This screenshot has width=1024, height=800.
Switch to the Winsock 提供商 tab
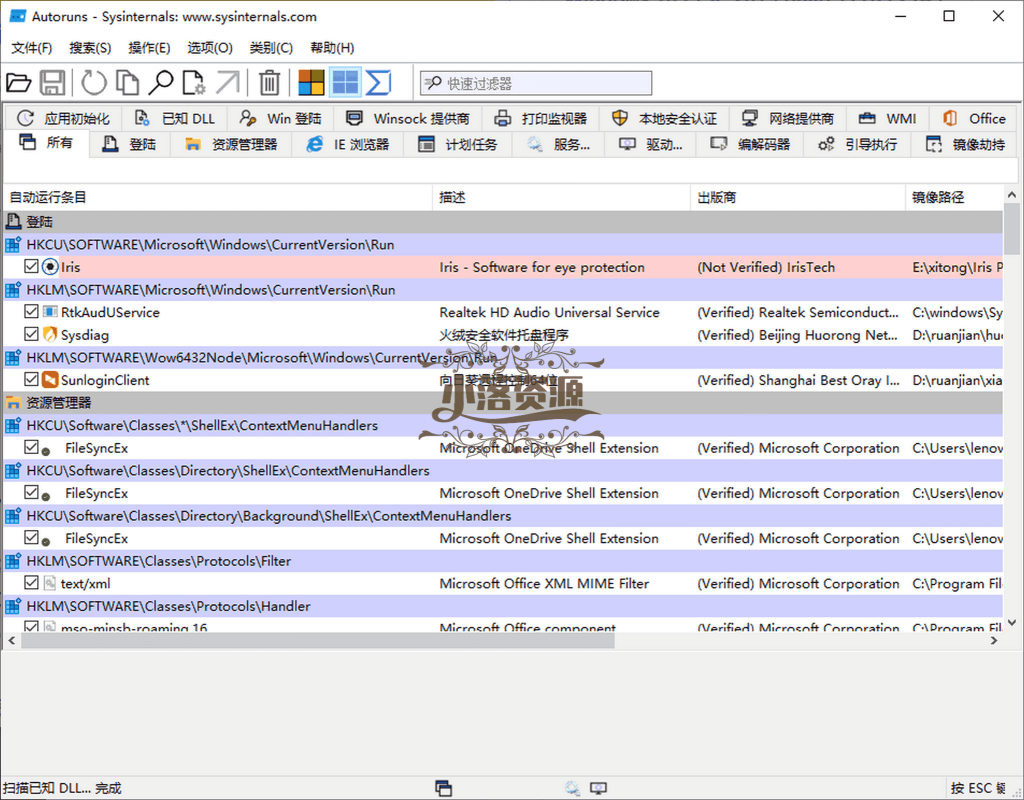408,118
